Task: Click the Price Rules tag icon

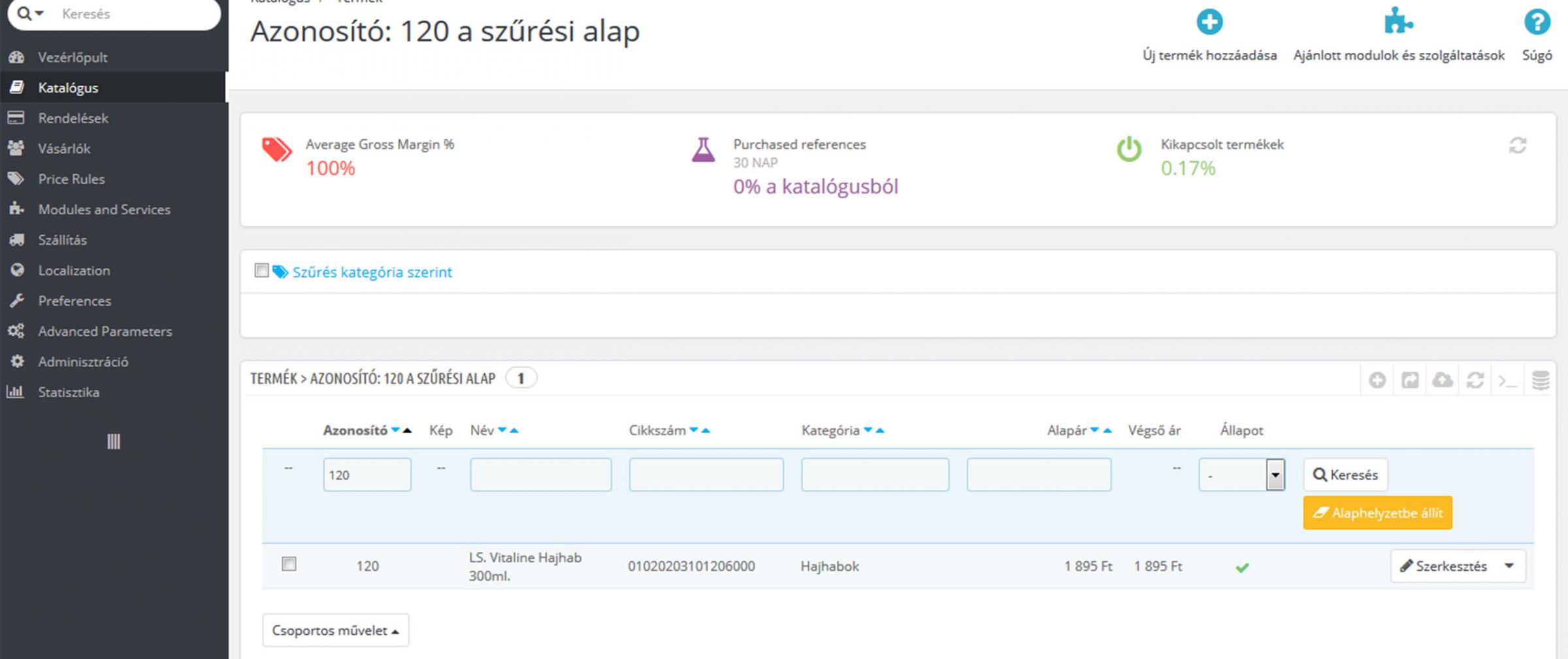Action: click(x=16, y=178)
